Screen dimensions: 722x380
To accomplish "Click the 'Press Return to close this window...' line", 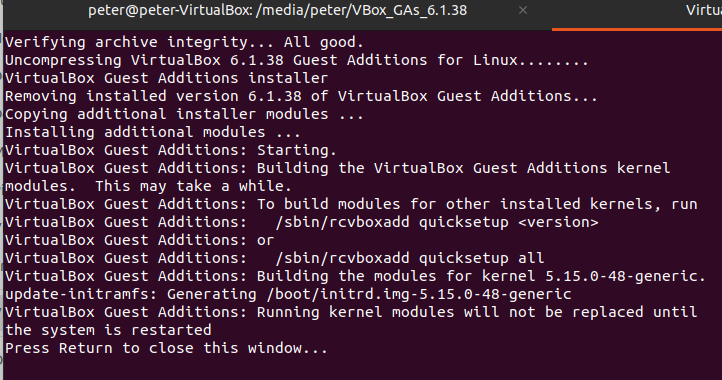I will (x=166, y=348).
